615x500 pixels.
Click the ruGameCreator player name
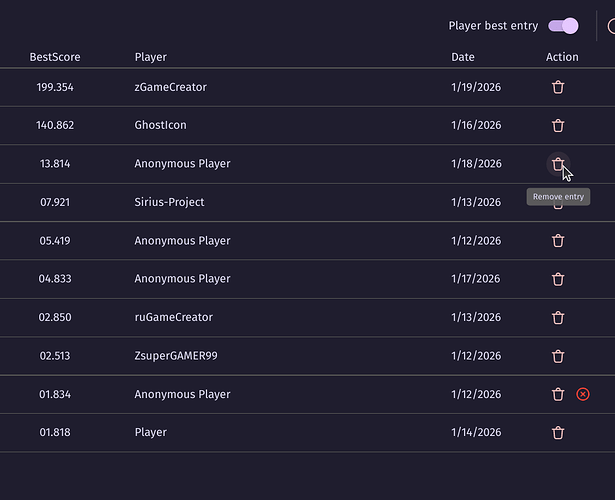[x=173, y=318]
